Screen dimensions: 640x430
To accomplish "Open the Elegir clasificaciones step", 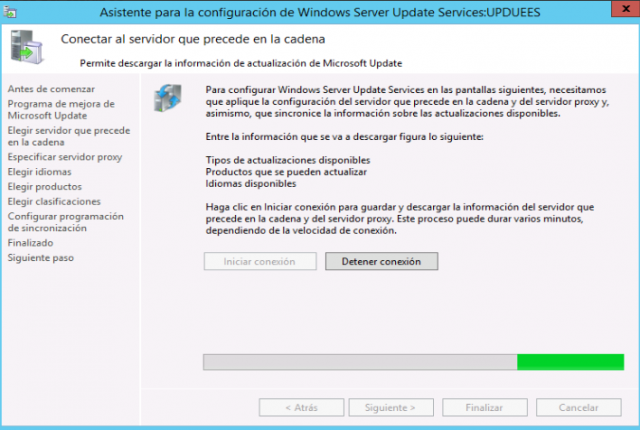I will pos(54,202).
